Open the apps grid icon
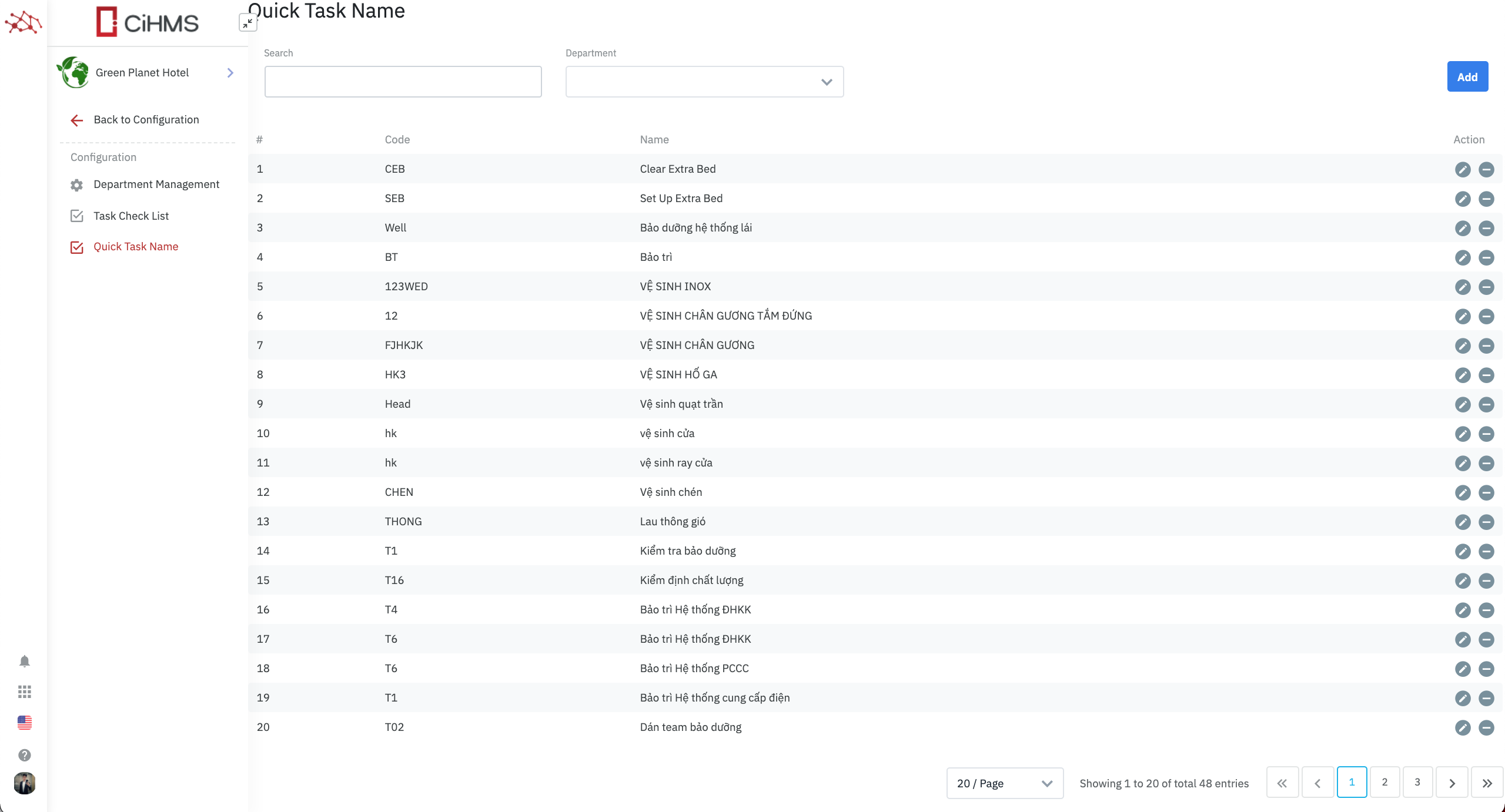1505x812 pixels. pos(24,692)
